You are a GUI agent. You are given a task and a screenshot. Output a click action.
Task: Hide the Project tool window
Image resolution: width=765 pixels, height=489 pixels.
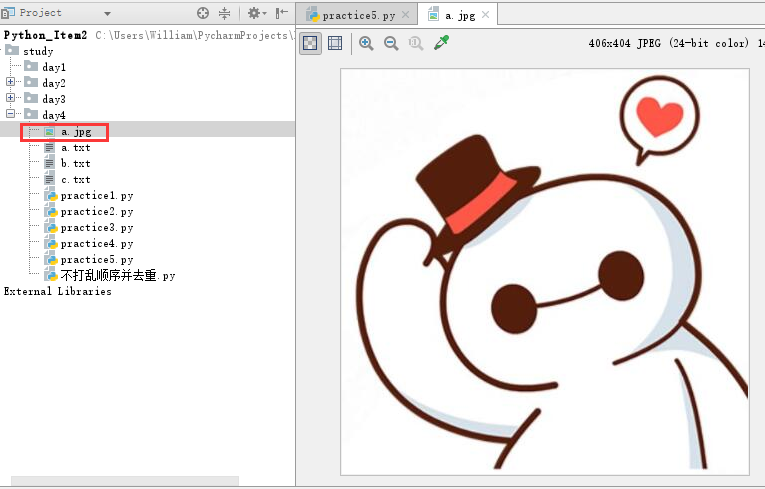click(x=282, y=13)
